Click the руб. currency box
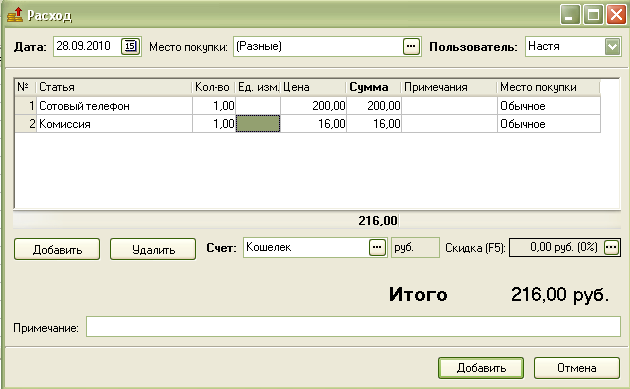Image resolution: width=630 pixels, height=389 pixels. coord(415,248)
